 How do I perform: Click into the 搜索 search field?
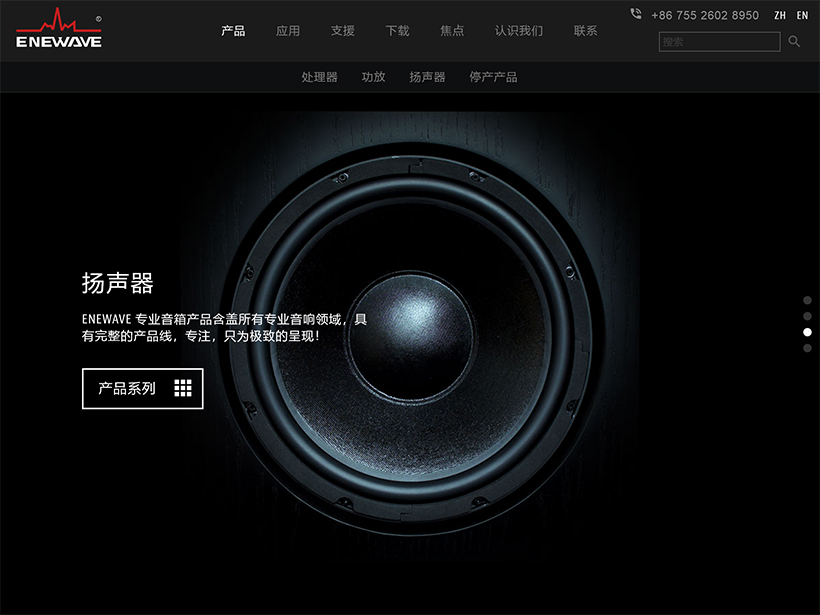(x=718, y=42)
